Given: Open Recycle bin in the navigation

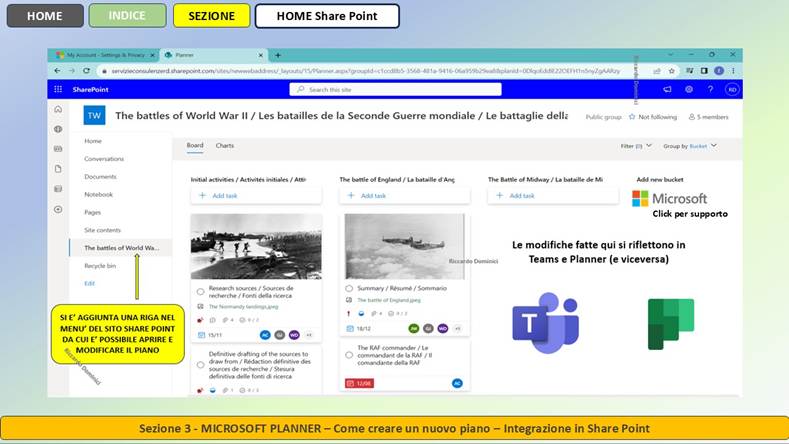Looking at the screenshot, I should [x=100, y=266].
